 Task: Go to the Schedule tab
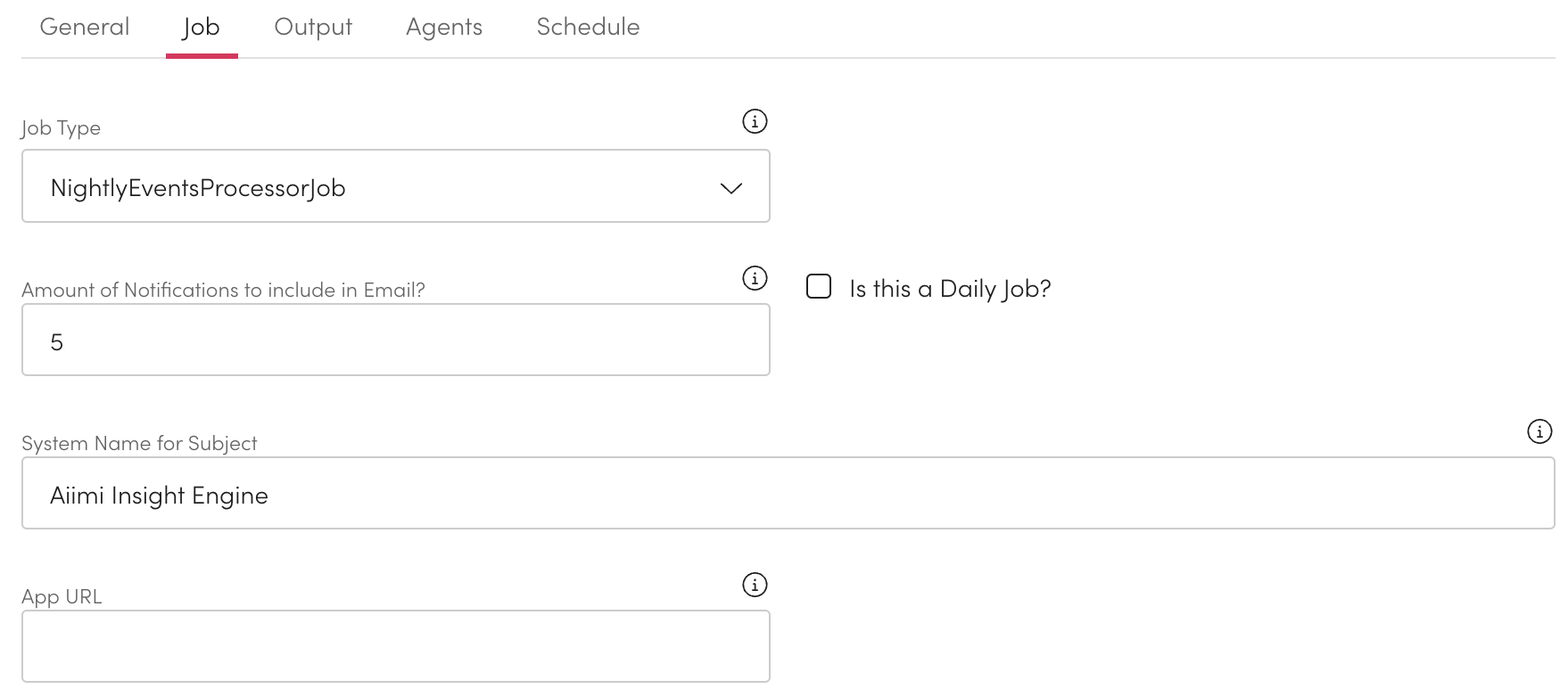pyautogui.click(x=588, y=27)
